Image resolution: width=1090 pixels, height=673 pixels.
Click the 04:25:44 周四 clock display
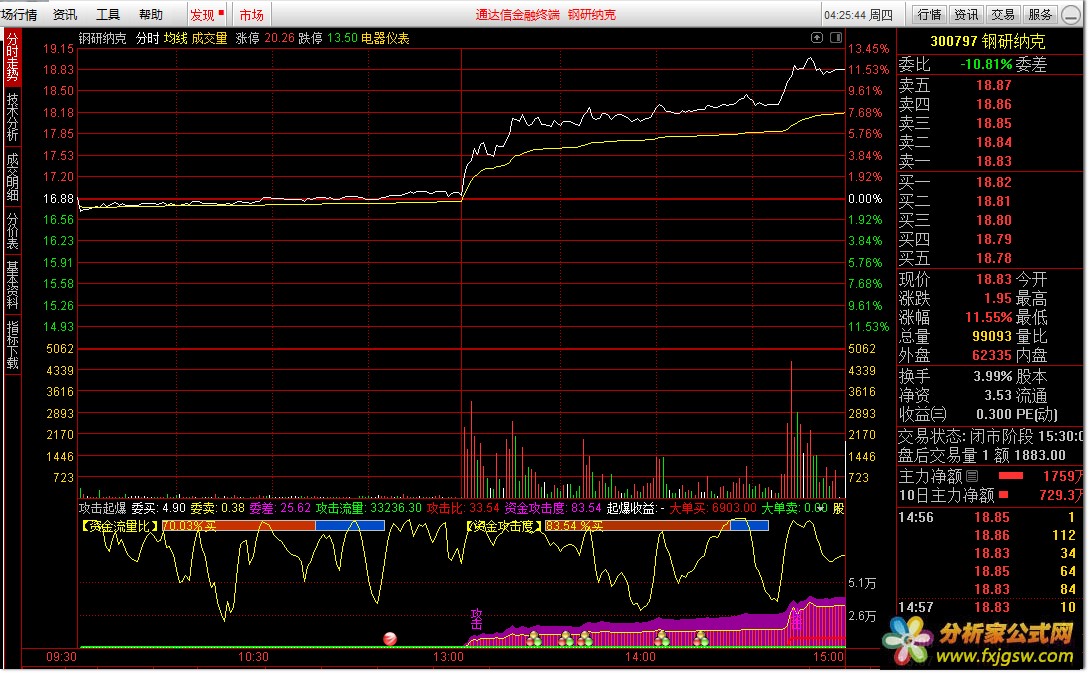point(858,15)
